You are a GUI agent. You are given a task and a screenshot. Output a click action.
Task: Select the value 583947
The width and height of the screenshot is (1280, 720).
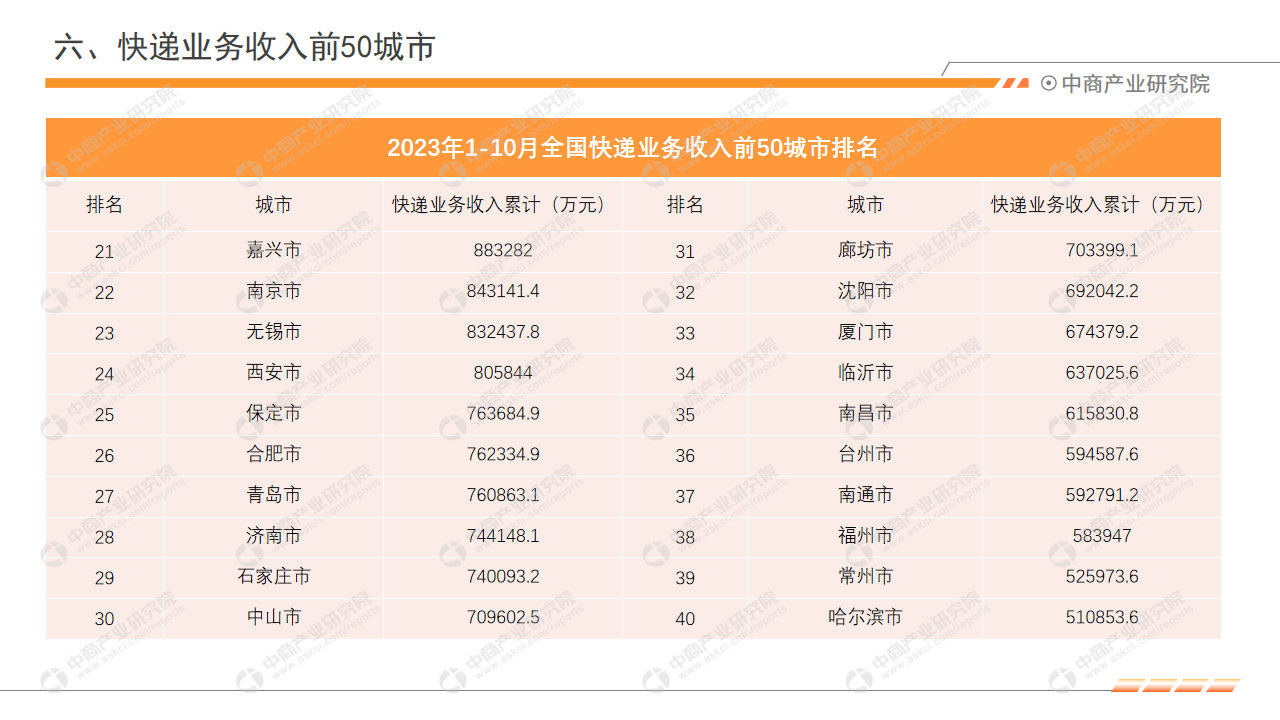1102,536
